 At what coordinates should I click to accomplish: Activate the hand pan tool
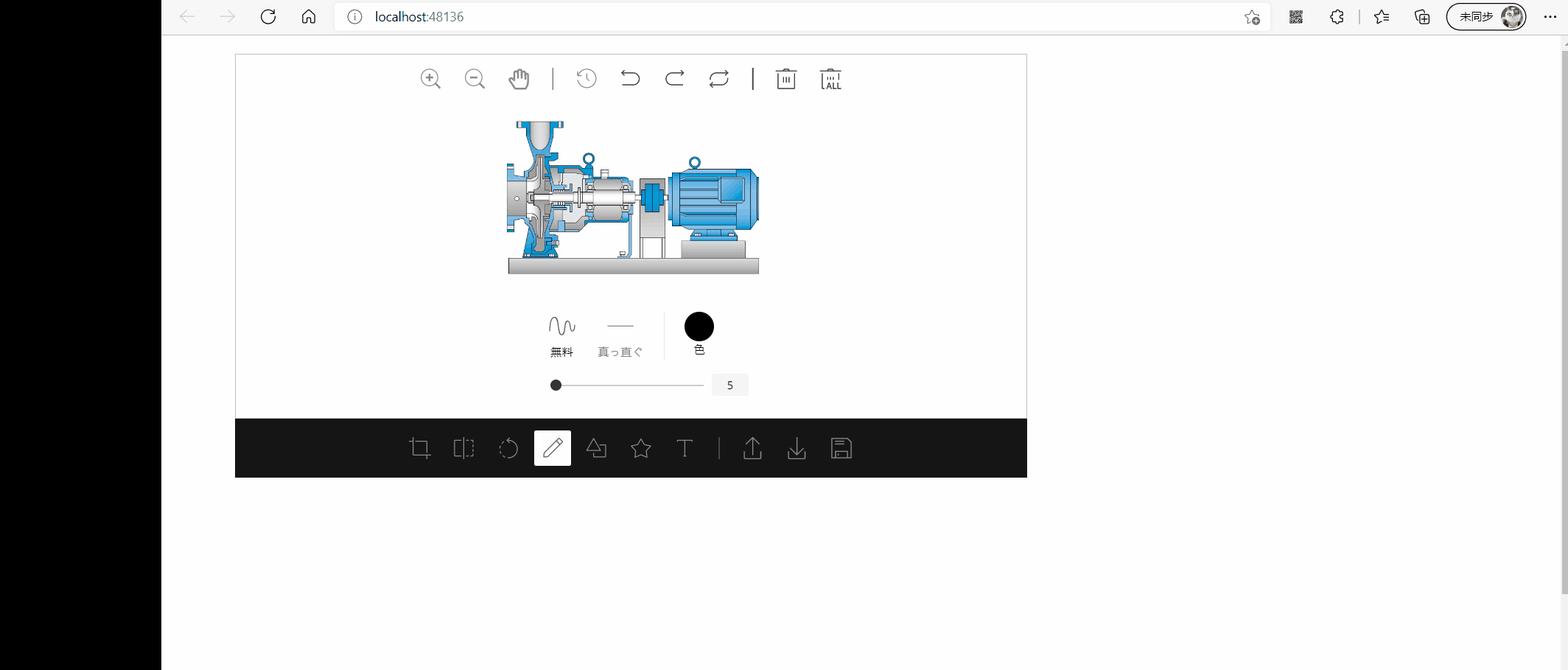pyautogui.click(x=519, y=78)
